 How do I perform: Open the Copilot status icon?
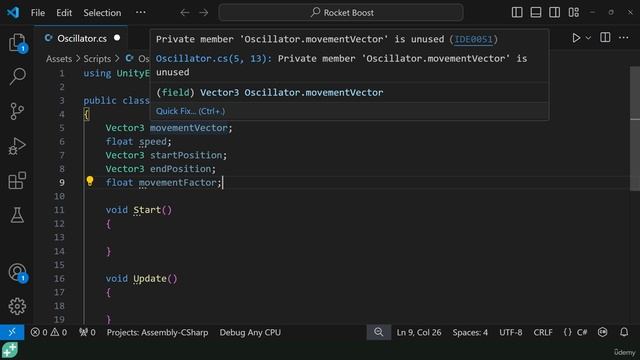[x=602, y=332]
